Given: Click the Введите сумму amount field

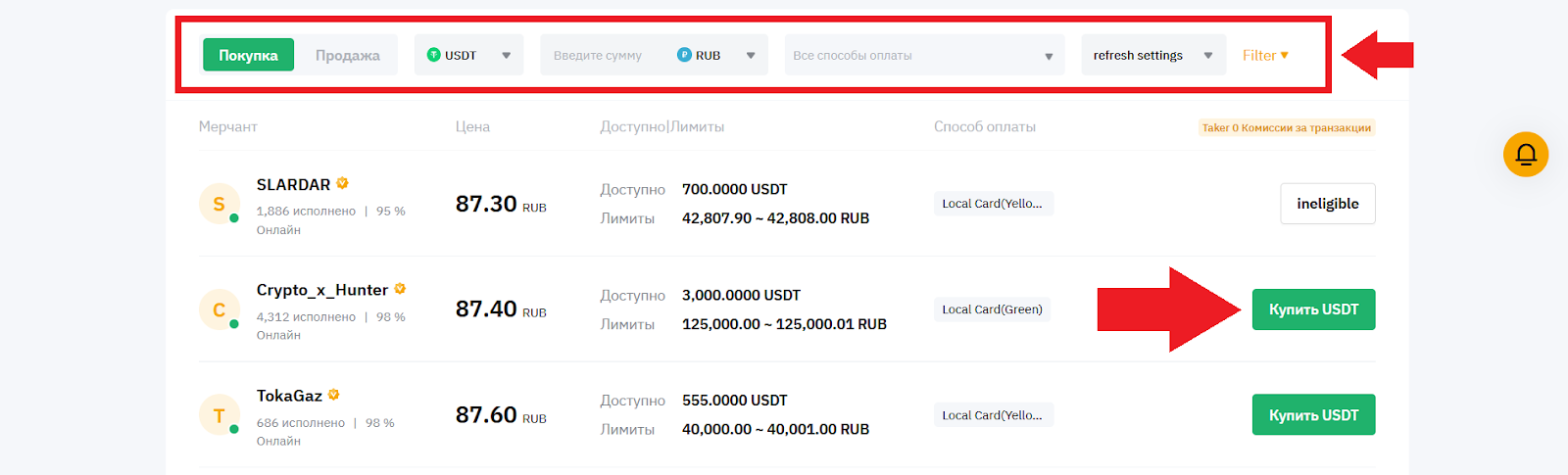Looking at the screenshot, I should pyautogui.click(x=598, y=55).
